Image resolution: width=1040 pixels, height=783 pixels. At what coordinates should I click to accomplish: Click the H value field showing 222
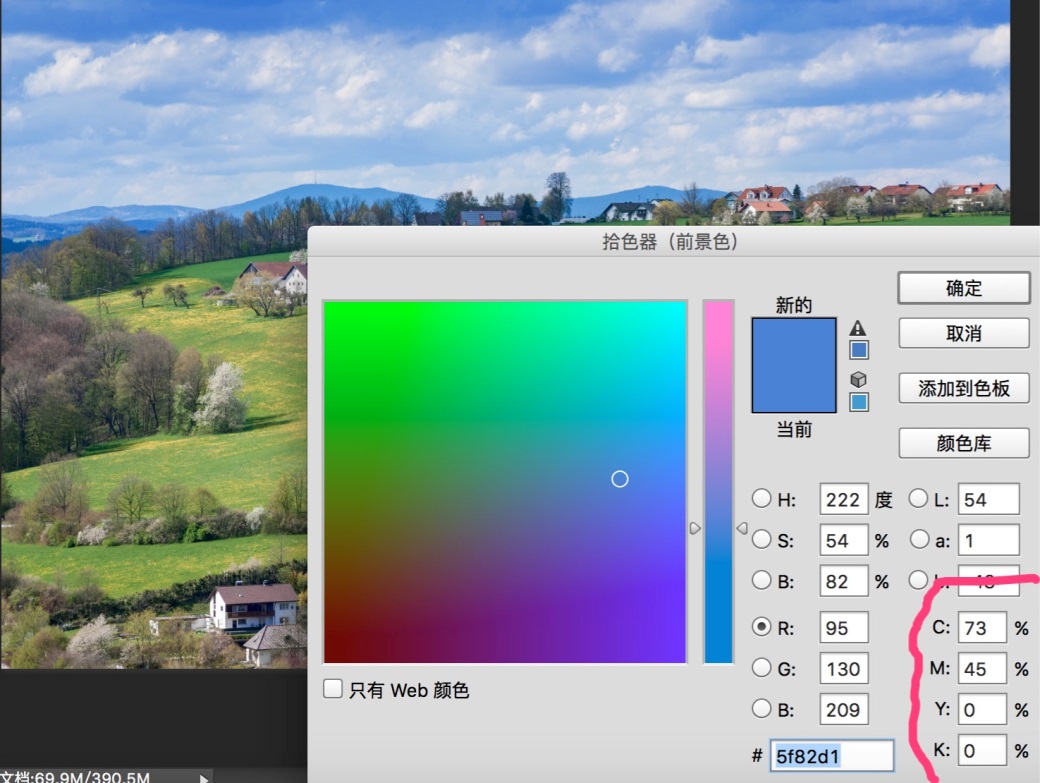pos(844,499)
